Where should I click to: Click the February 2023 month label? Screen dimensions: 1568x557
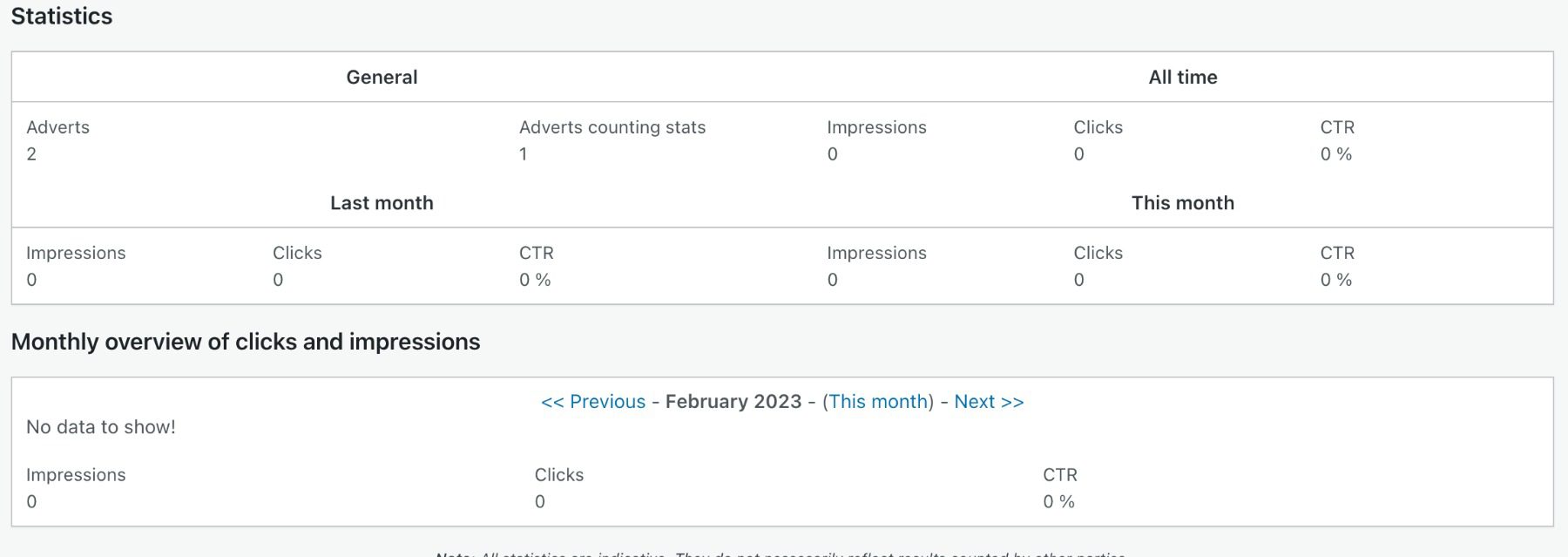coord(734,401)
